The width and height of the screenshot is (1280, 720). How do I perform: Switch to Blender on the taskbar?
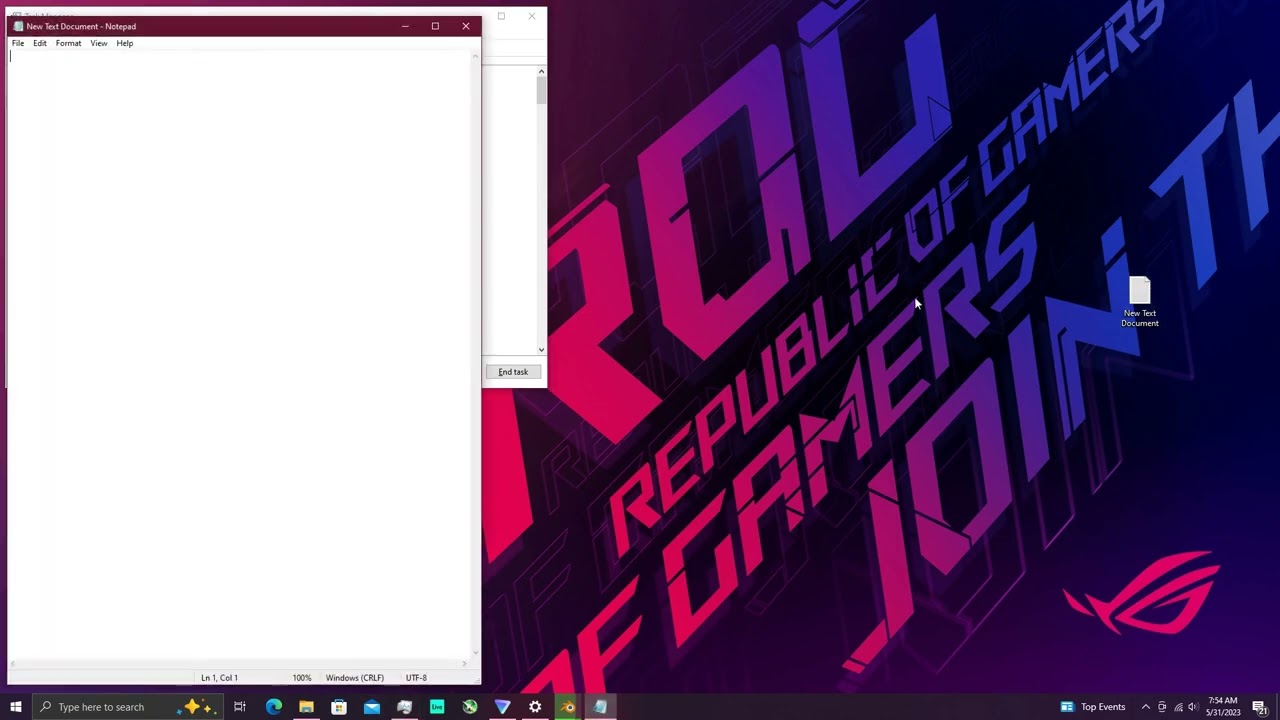[x=568, y=707]
